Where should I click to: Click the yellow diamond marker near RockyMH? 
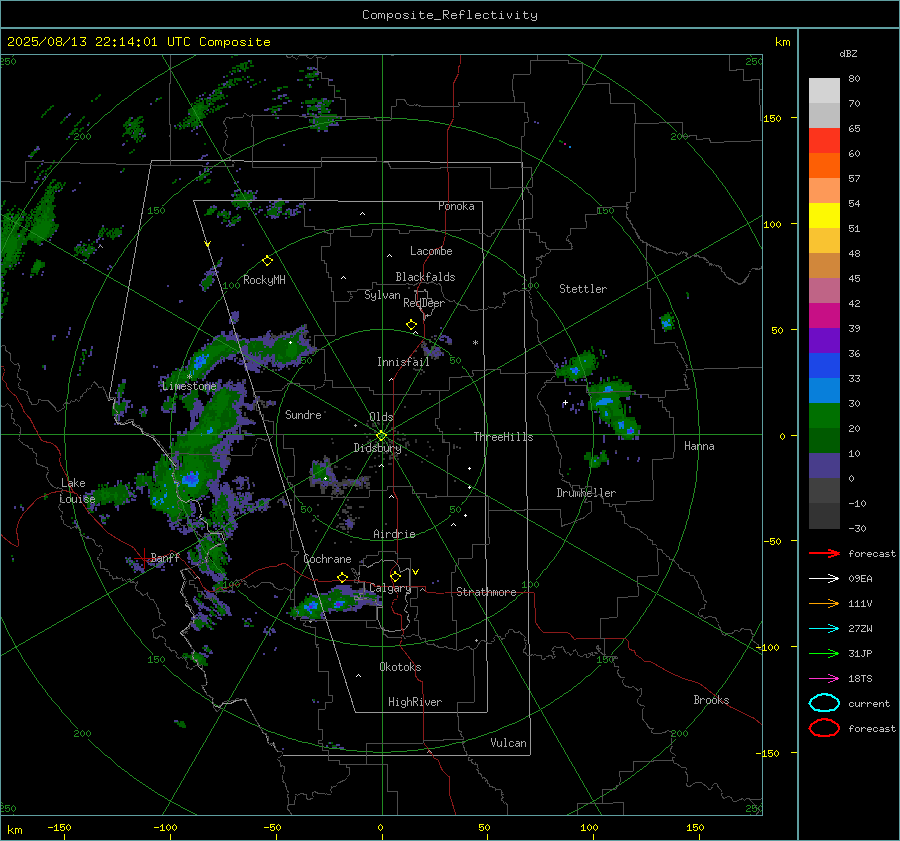pyautogui.click(x=267, y=261)
